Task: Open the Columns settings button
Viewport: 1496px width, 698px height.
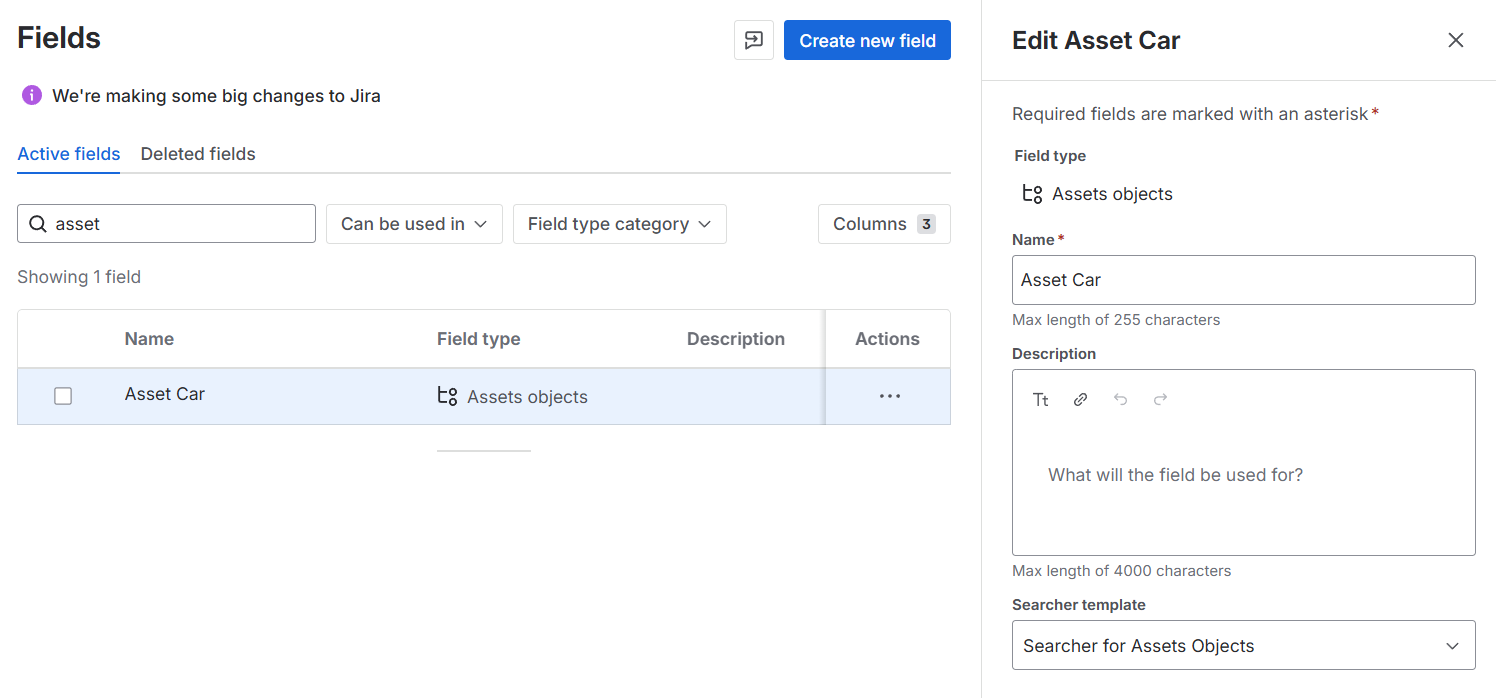Action: tap(883, 224)
